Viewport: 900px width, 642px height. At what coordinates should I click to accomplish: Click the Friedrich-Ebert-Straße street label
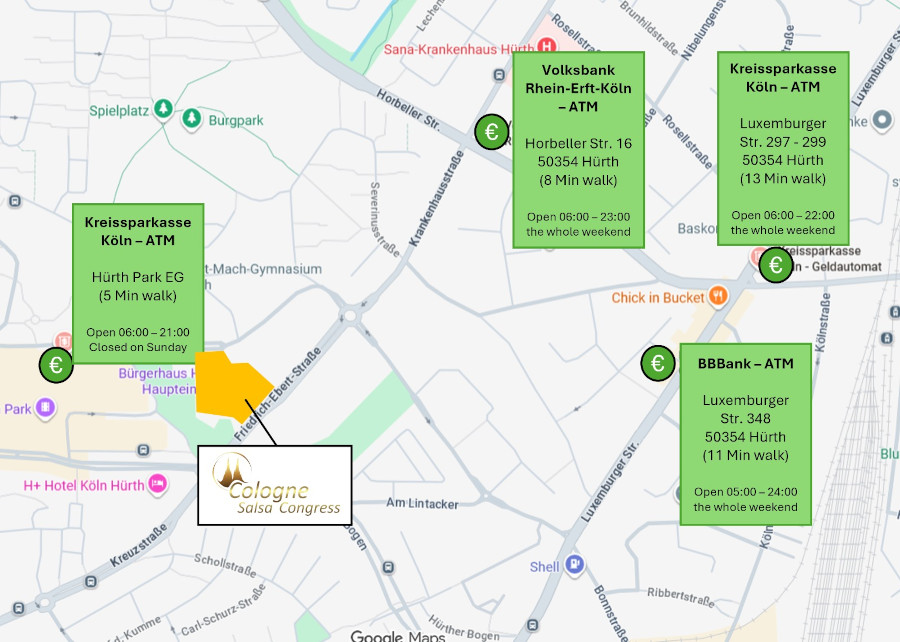278,394
